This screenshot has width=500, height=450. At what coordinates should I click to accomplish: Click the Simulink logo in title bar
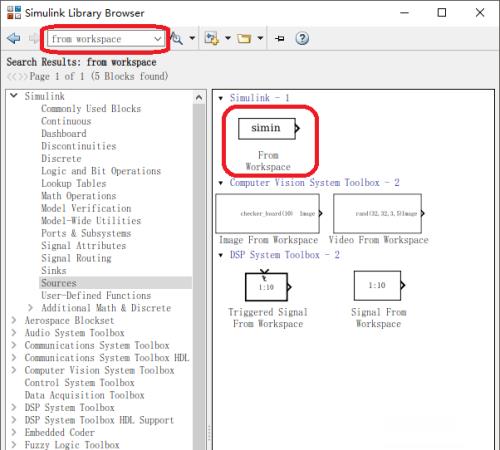click(14, 13)
